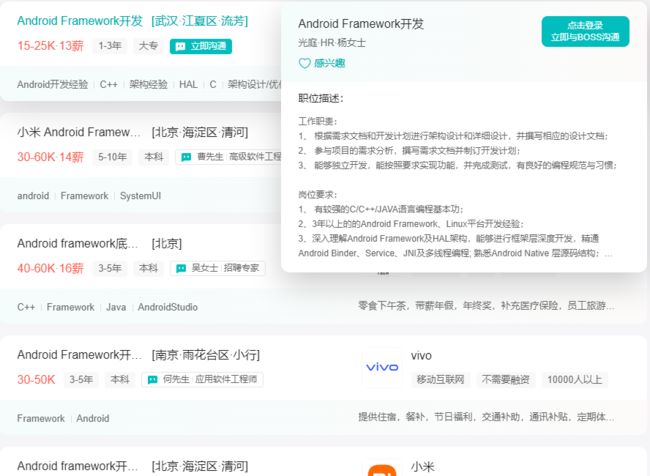
Task: Click the vivo company logo
Action: click(x=382, y=367)
